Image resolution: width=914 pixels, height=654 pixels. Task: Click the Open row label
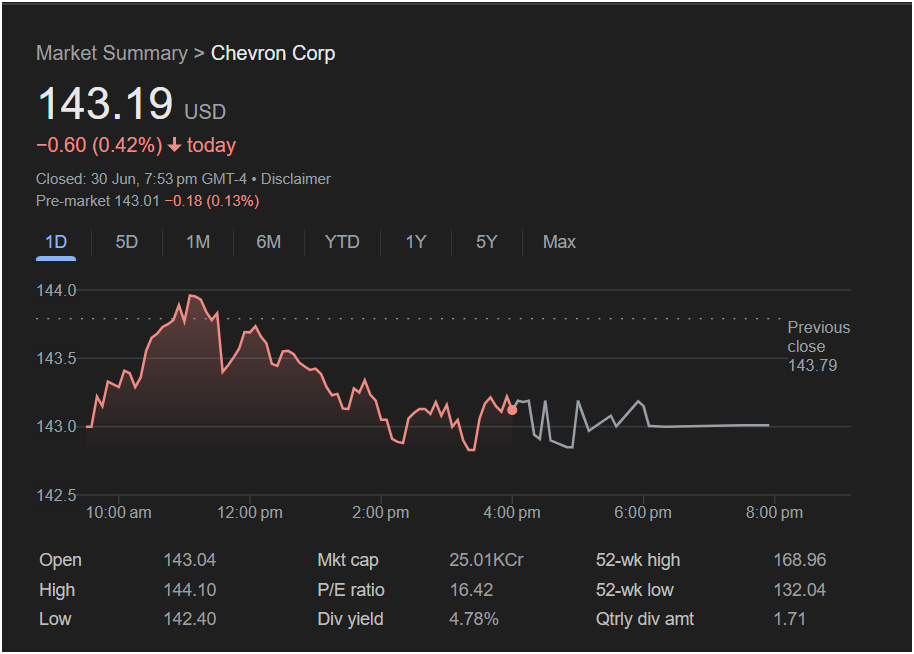click(60, 560)
